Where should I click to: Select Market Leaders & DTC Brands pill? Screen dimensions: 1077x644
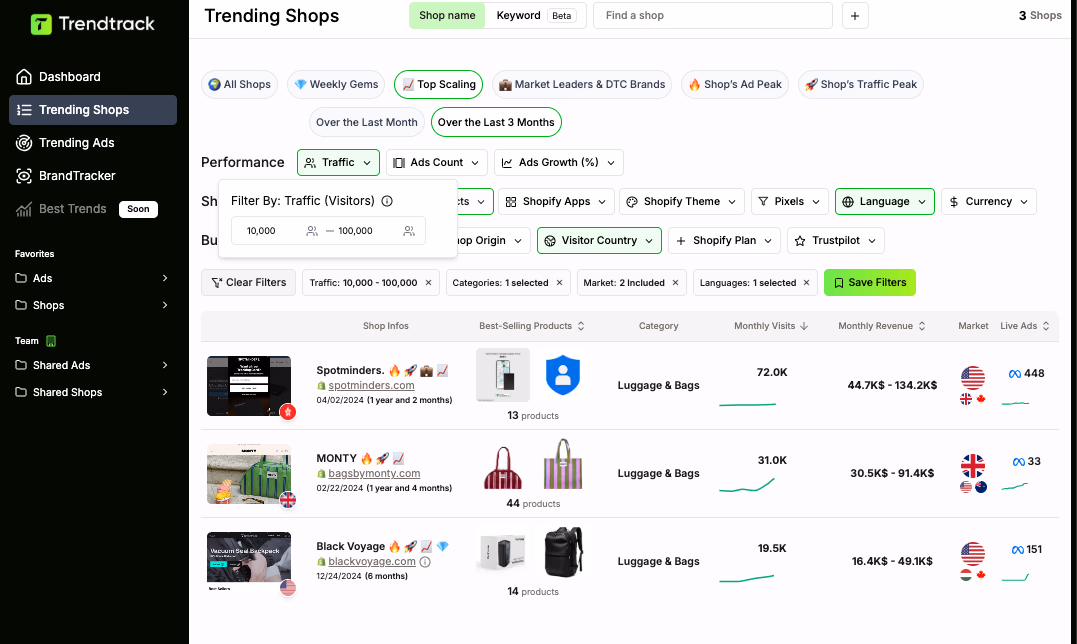(x=582, y=84)
